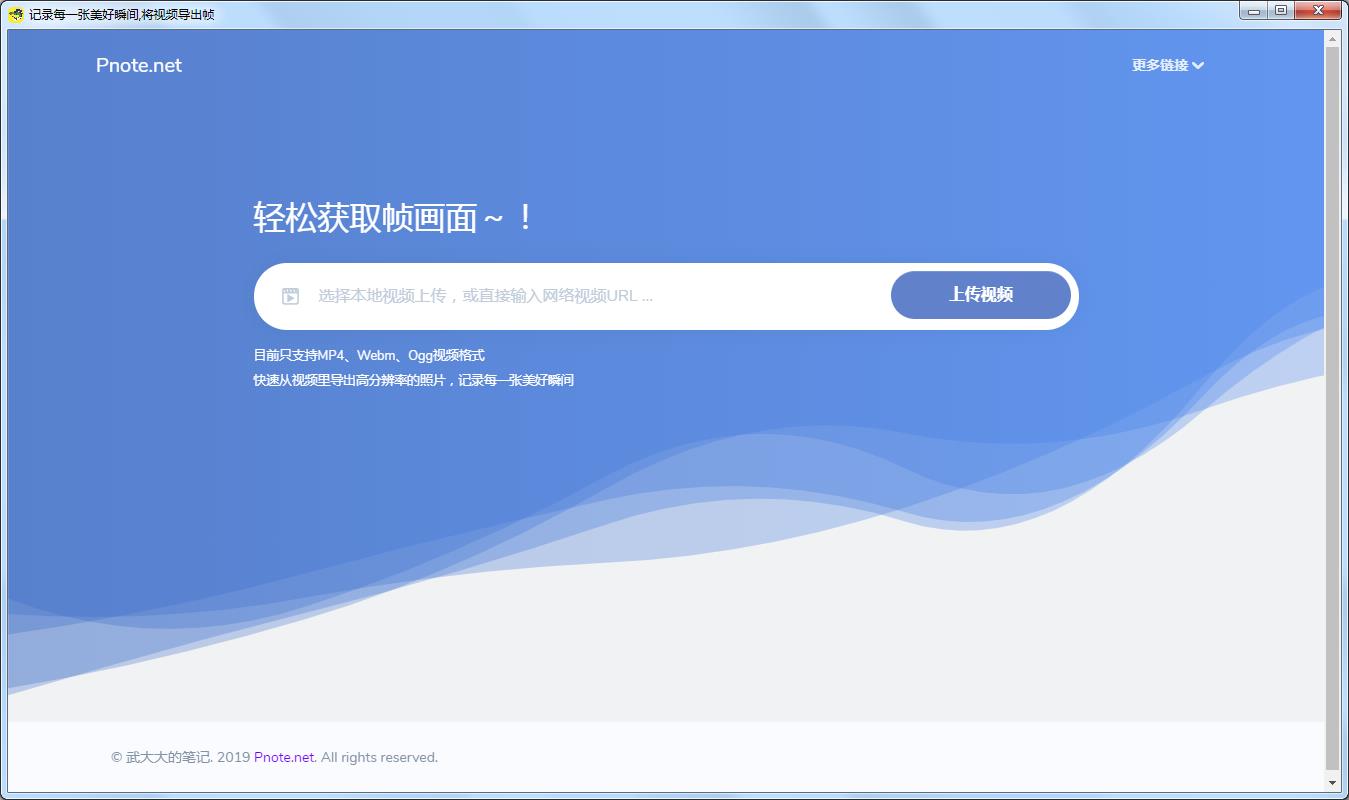Image resolution: width=1349 pixels, height=800 pixels.
Task: Click the window title text 记录每一张美好瞬间
Action: click(121, 14)
